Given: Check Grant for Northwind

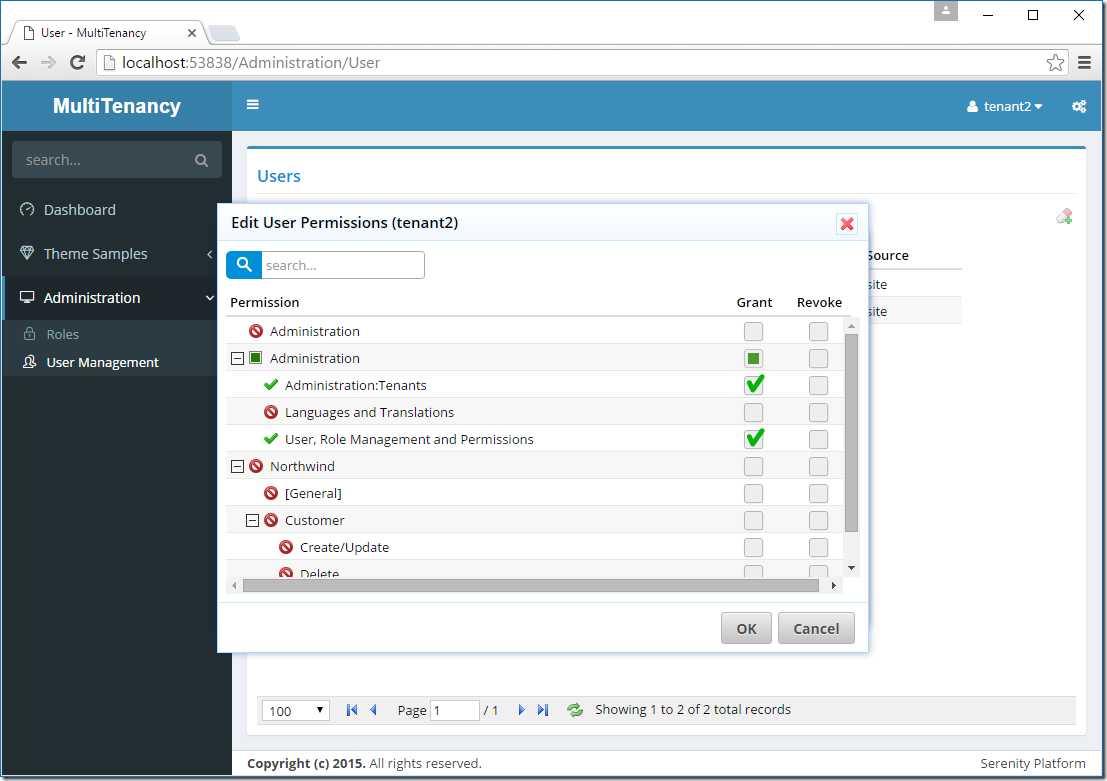Looking at the screenshot, I should tap(753, 466).
